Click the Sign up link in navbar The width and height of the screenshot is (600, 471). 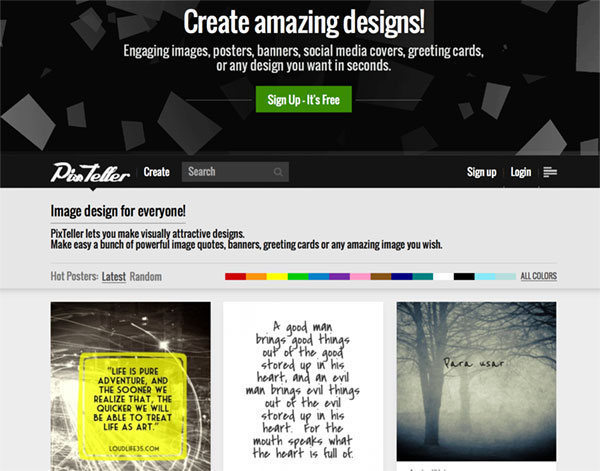tap(481, 172)
